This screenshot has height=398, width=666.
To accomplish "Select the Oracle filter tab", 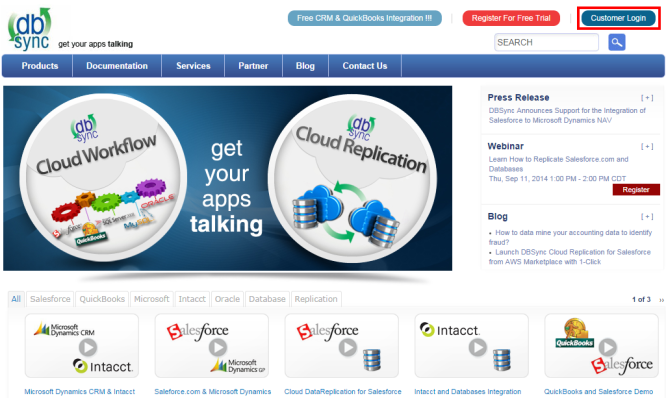I will point(227,299).
